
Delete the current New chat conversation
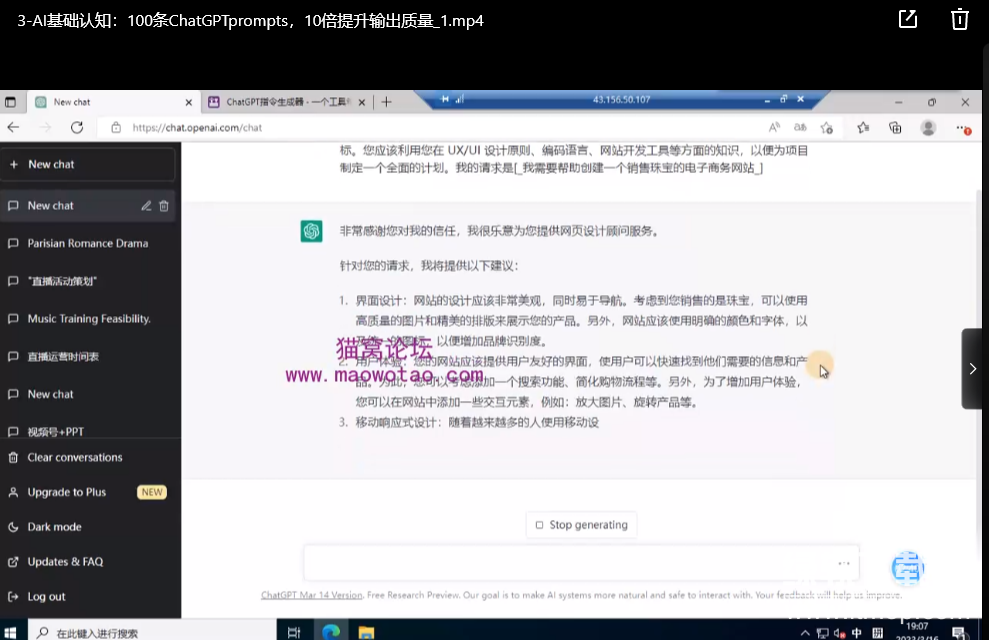pyautogui.click(x=164, y=206)
